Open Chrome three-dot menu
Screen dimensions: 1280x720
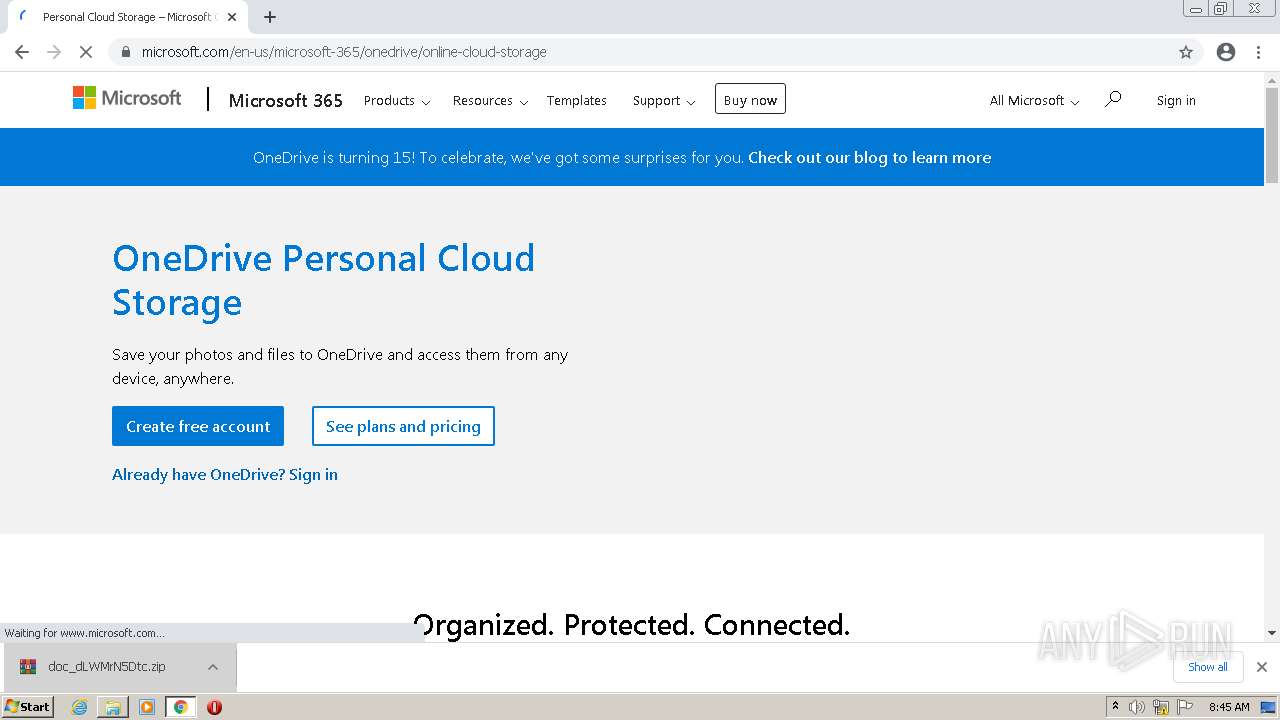coord(1260,52)
